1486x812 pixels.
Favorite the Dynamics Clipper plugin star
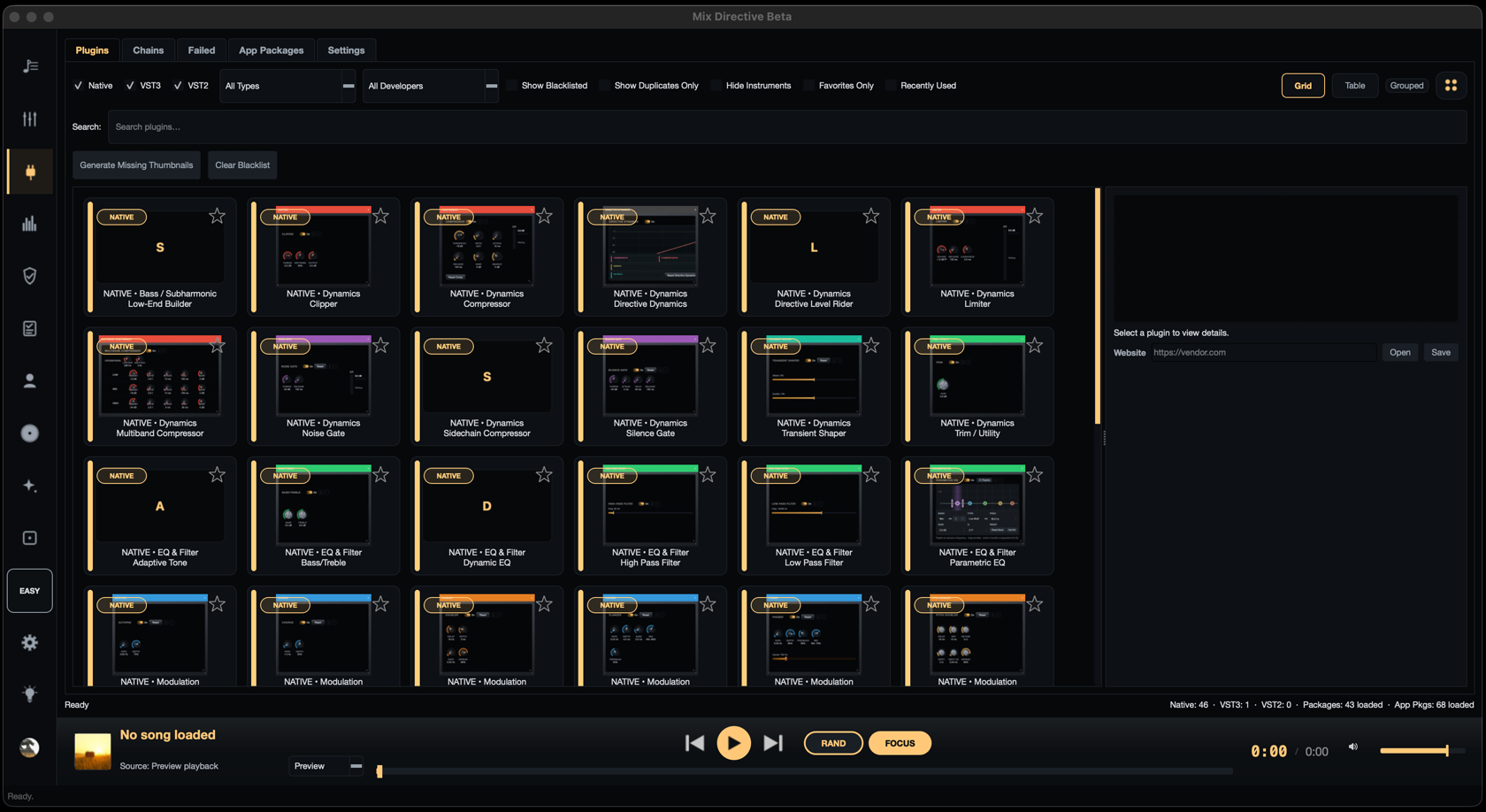pos(380,216)
